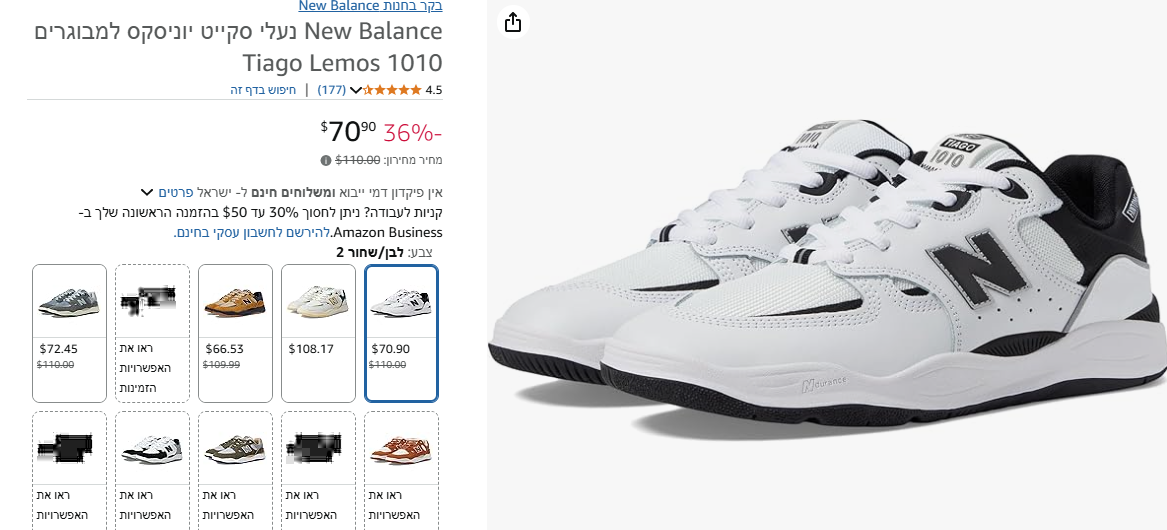Click the product title "Tiago Lemos 1010"
1167x530 pixels.
[x=342, y=63]
